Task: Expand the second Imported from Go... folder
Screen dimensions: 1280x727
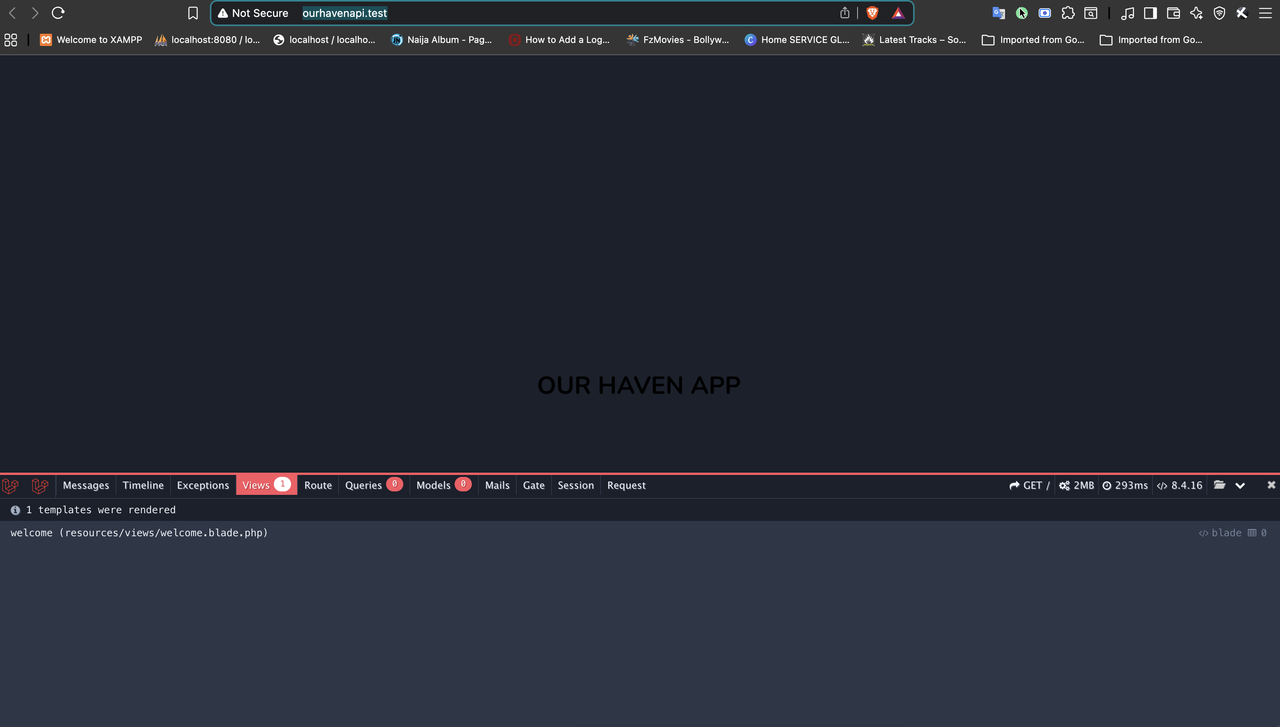Action: (1150, 40)
